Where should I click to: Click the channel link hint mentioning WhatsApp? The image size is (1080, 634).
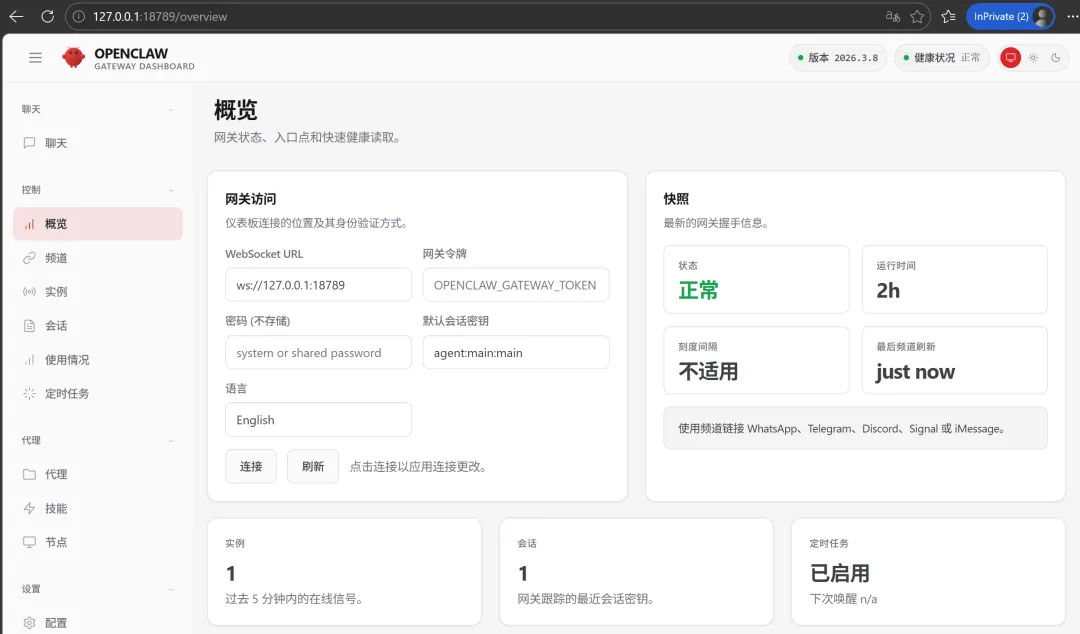(855, 428)
